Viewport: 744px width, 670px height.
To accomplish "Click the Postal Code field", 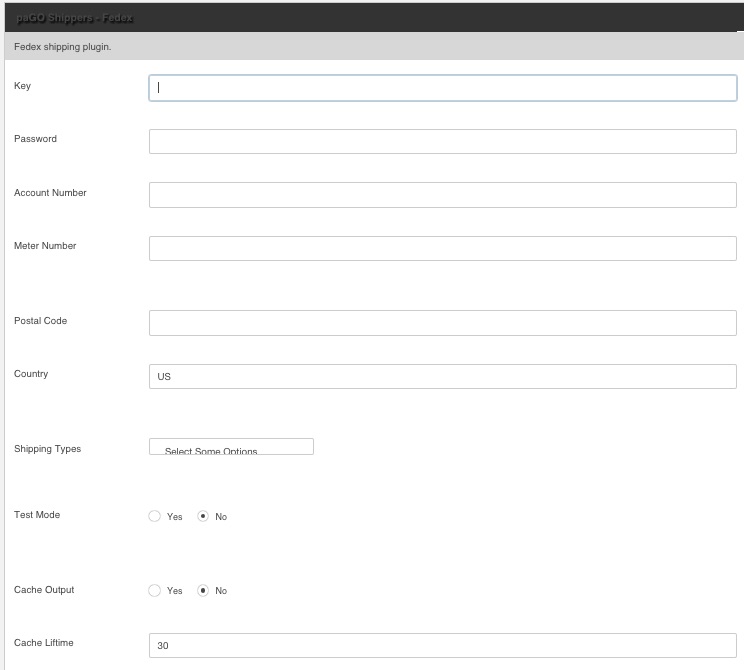I will [443, 323].
